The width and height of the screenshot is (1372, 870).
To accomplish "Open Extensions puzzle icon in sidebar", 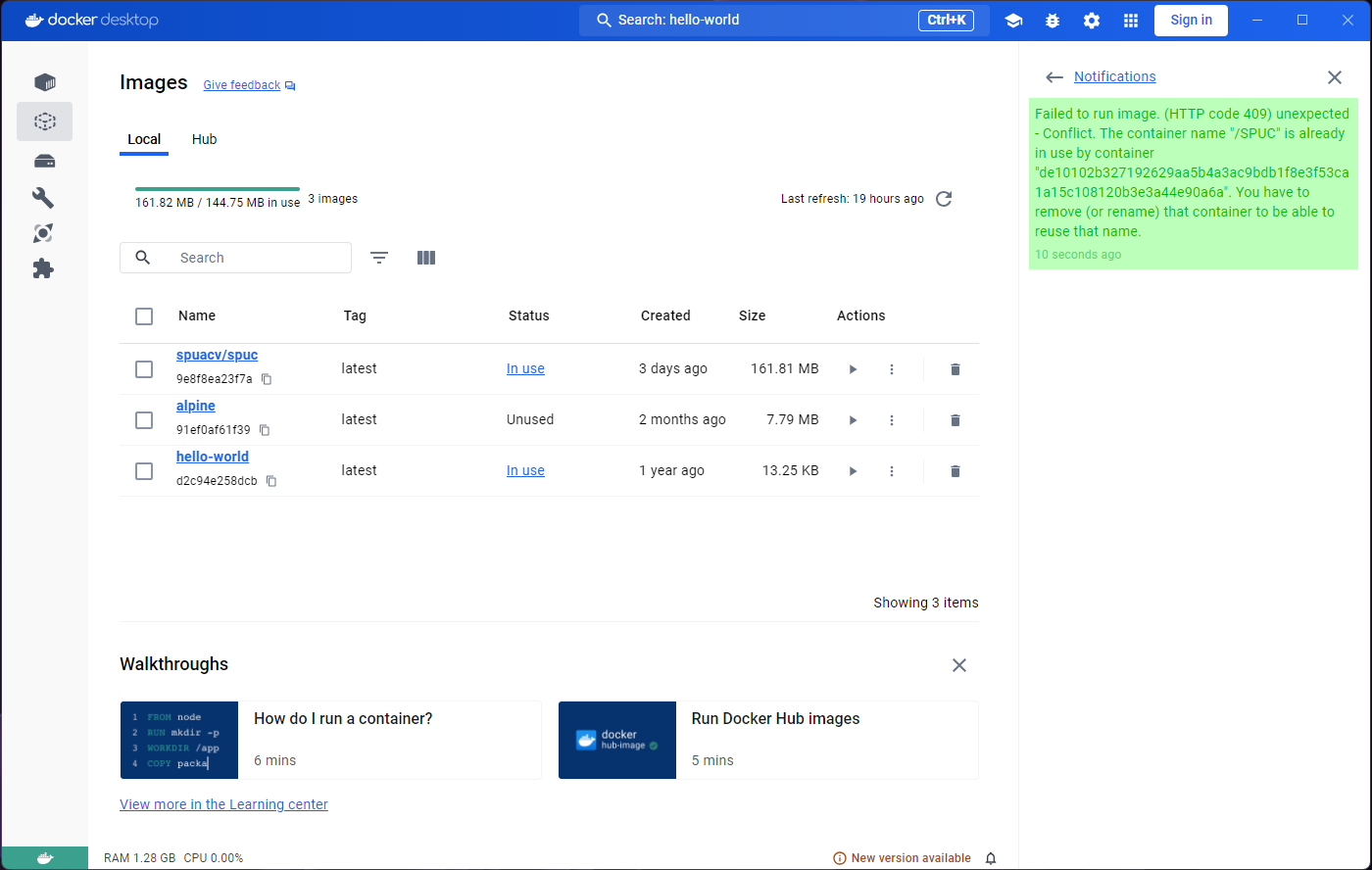I will (x=43, y=268).
